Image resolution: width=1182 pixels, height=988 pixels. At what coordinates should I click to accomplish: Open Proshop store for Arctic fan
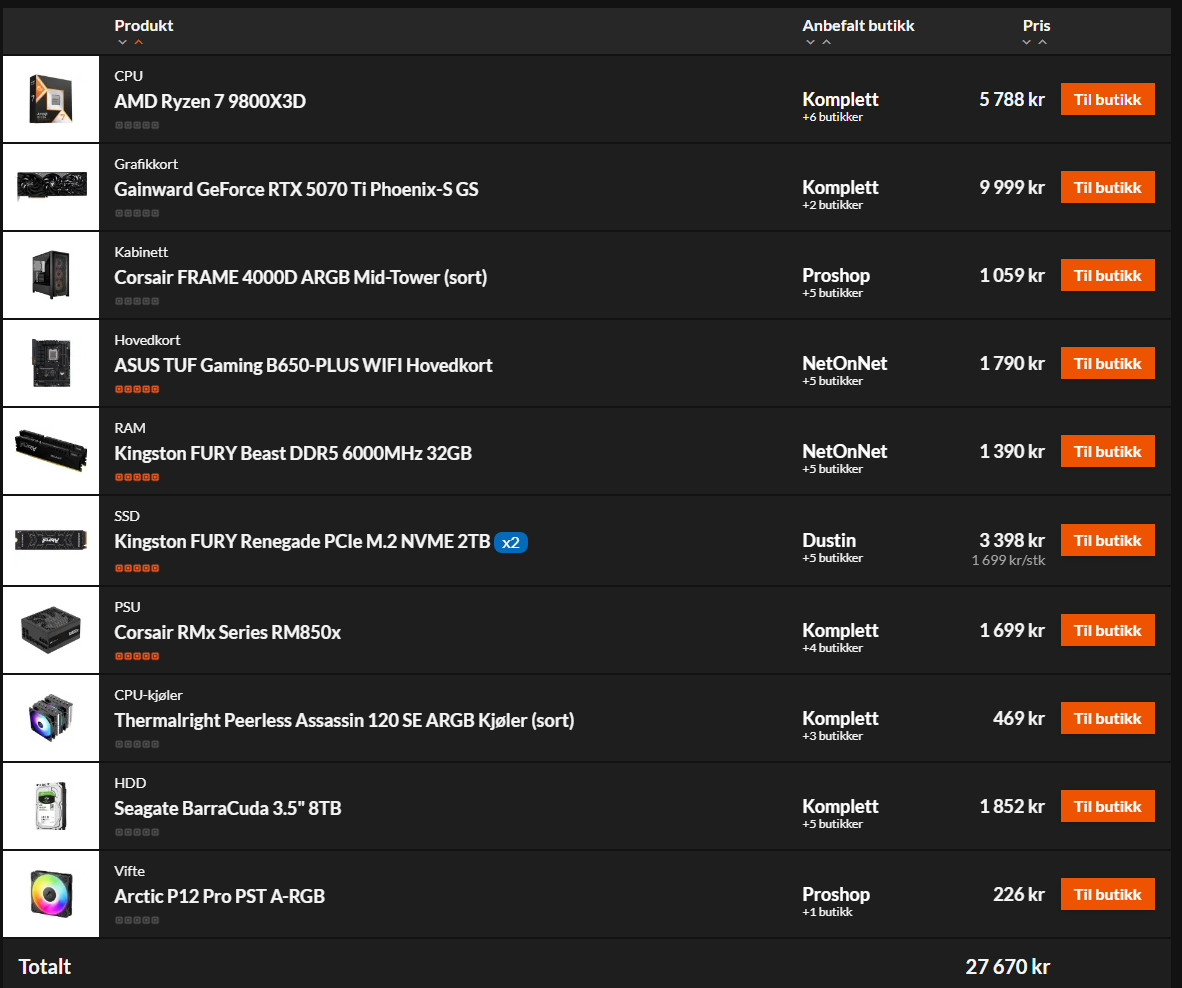coord(836,895)
